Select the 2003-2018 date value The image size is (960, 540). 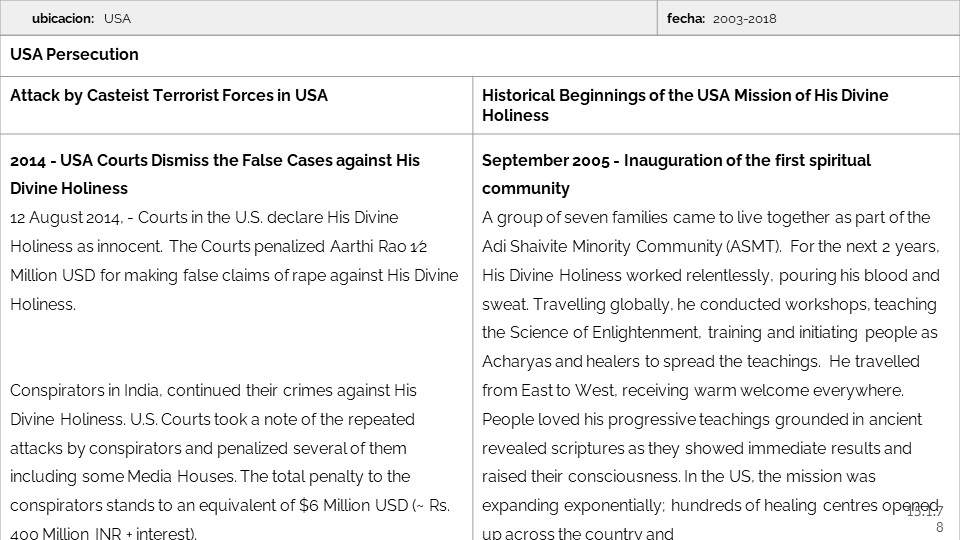(744, 19)
